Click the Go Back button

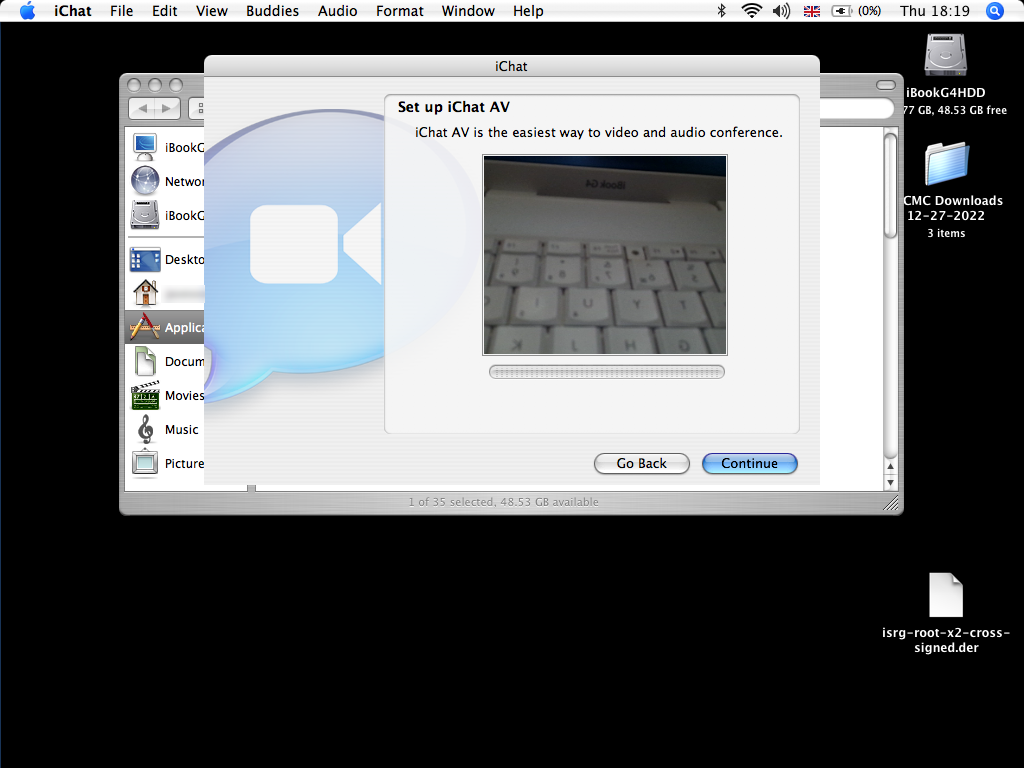[x=641, y=463]
